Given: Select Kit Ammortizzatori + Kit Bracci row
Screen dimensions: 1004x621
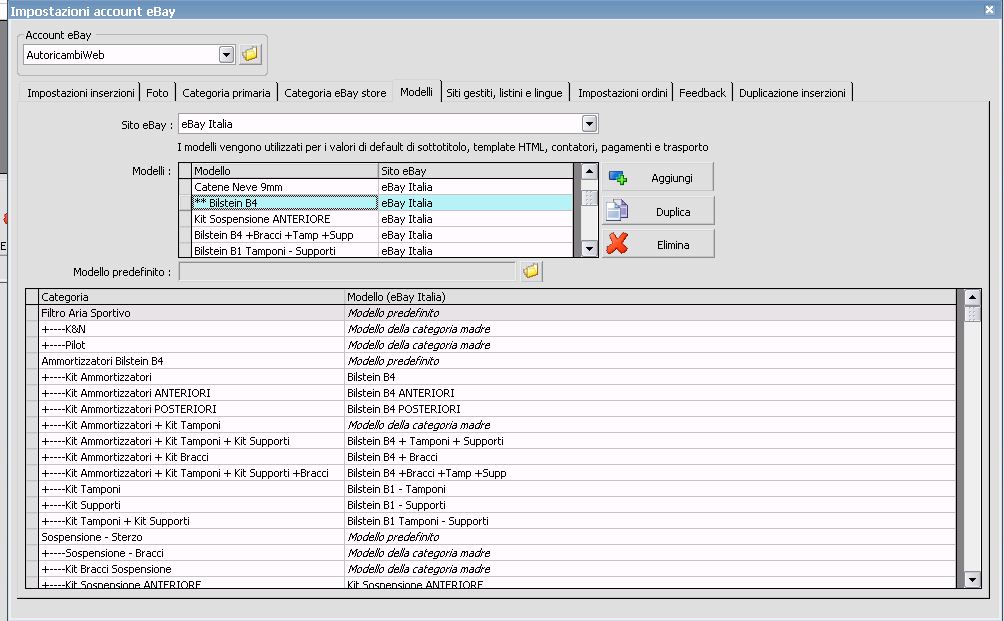Looking at the screenshot, I should (x=490, y=457).
